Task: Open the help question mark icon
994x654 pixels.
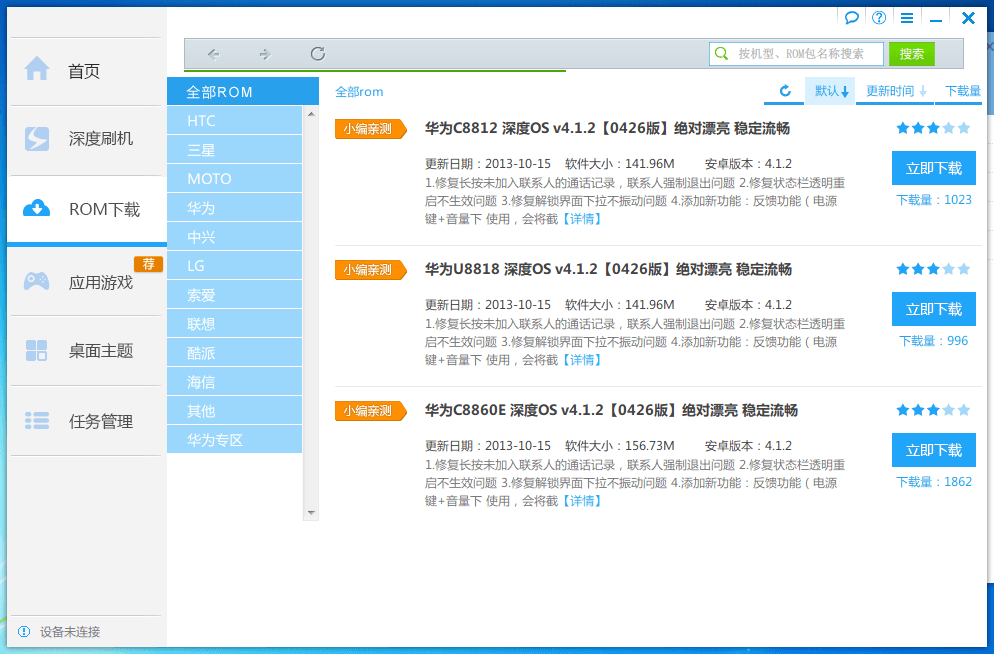Action: pyautogui.click(x=879, y=18)
